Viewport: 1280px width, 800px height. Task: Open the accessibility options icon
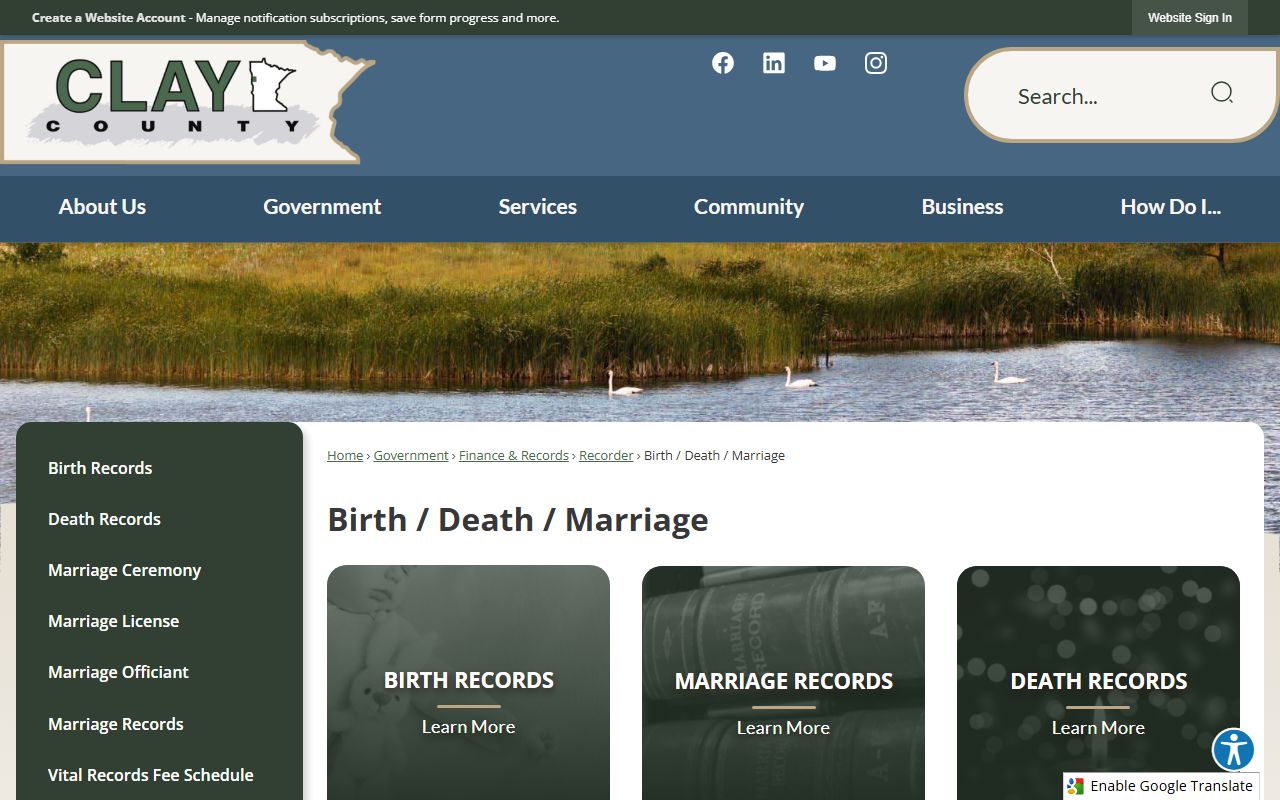click(1233, 749)
